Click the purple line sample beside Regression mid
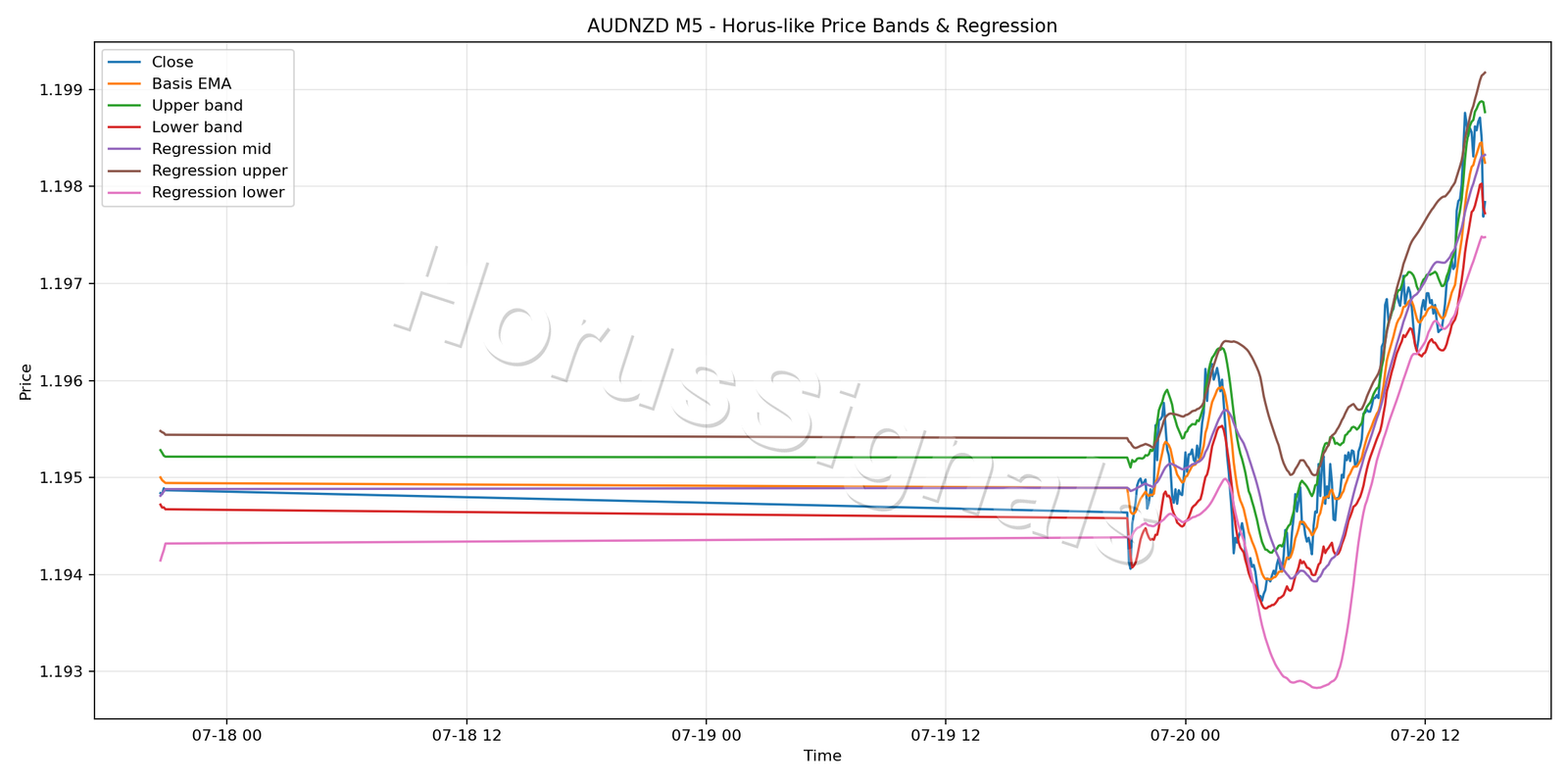This screenshot has width=1568, height=784. 124,149
